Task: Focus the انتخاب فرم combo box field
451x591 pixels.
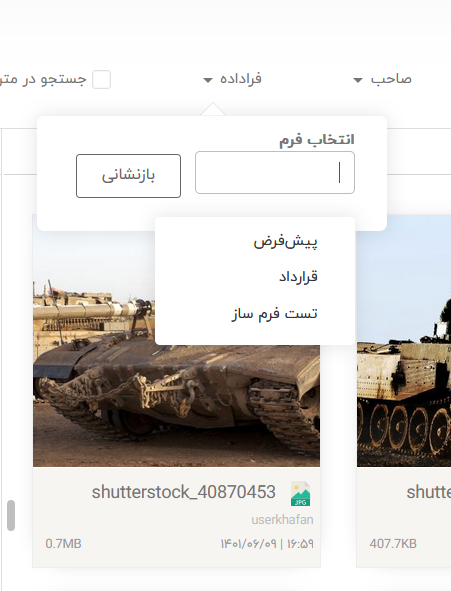Action: click(275, 173)
